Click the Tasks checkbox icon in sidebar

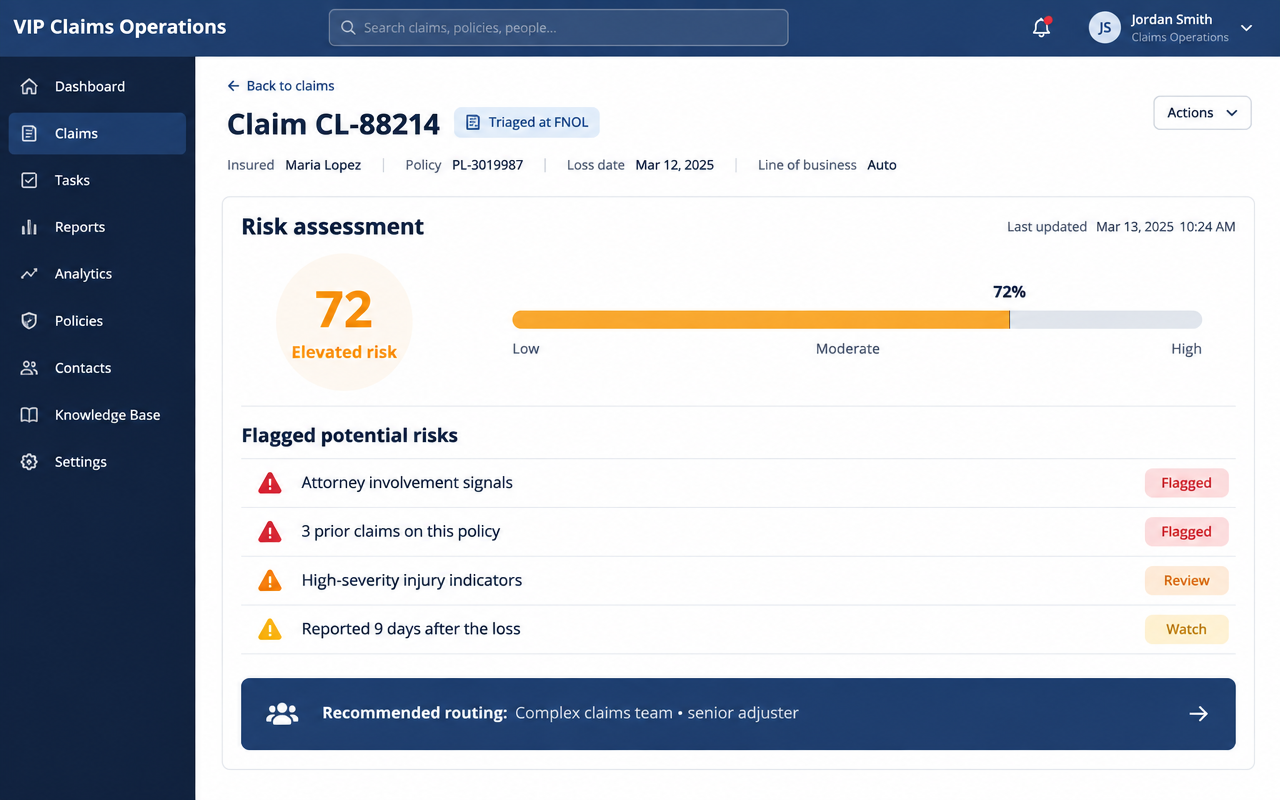click(29, 181)
